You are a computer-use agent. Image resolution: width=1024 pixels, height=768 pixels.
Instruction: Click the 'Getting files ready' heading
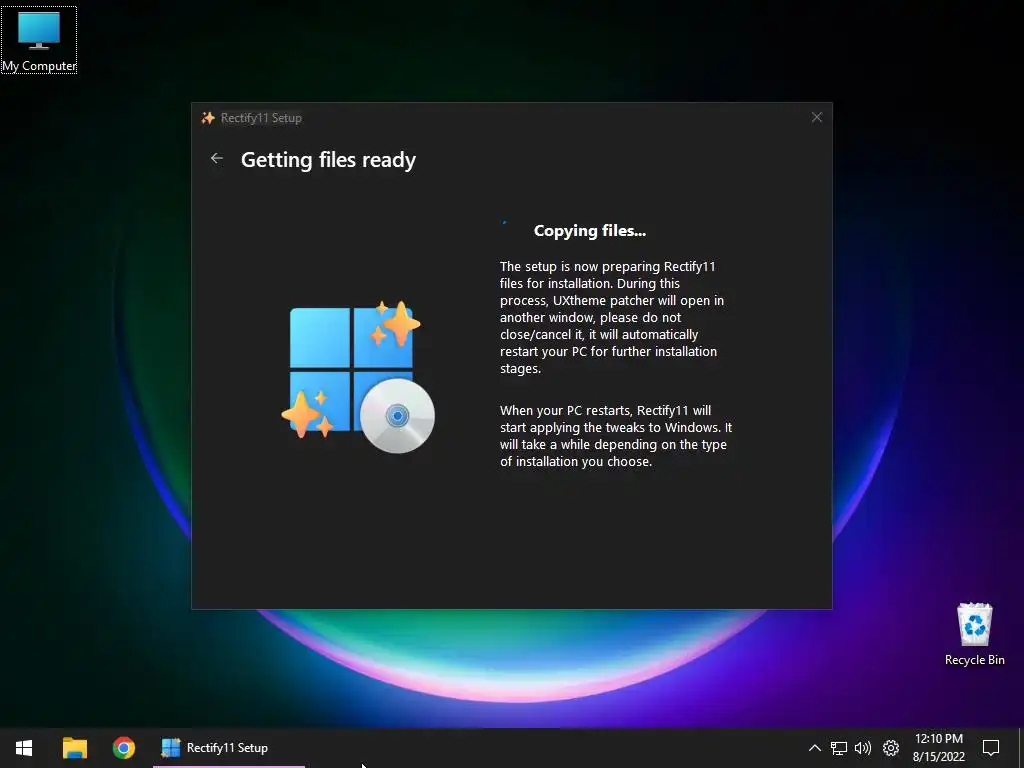(328, 160)
